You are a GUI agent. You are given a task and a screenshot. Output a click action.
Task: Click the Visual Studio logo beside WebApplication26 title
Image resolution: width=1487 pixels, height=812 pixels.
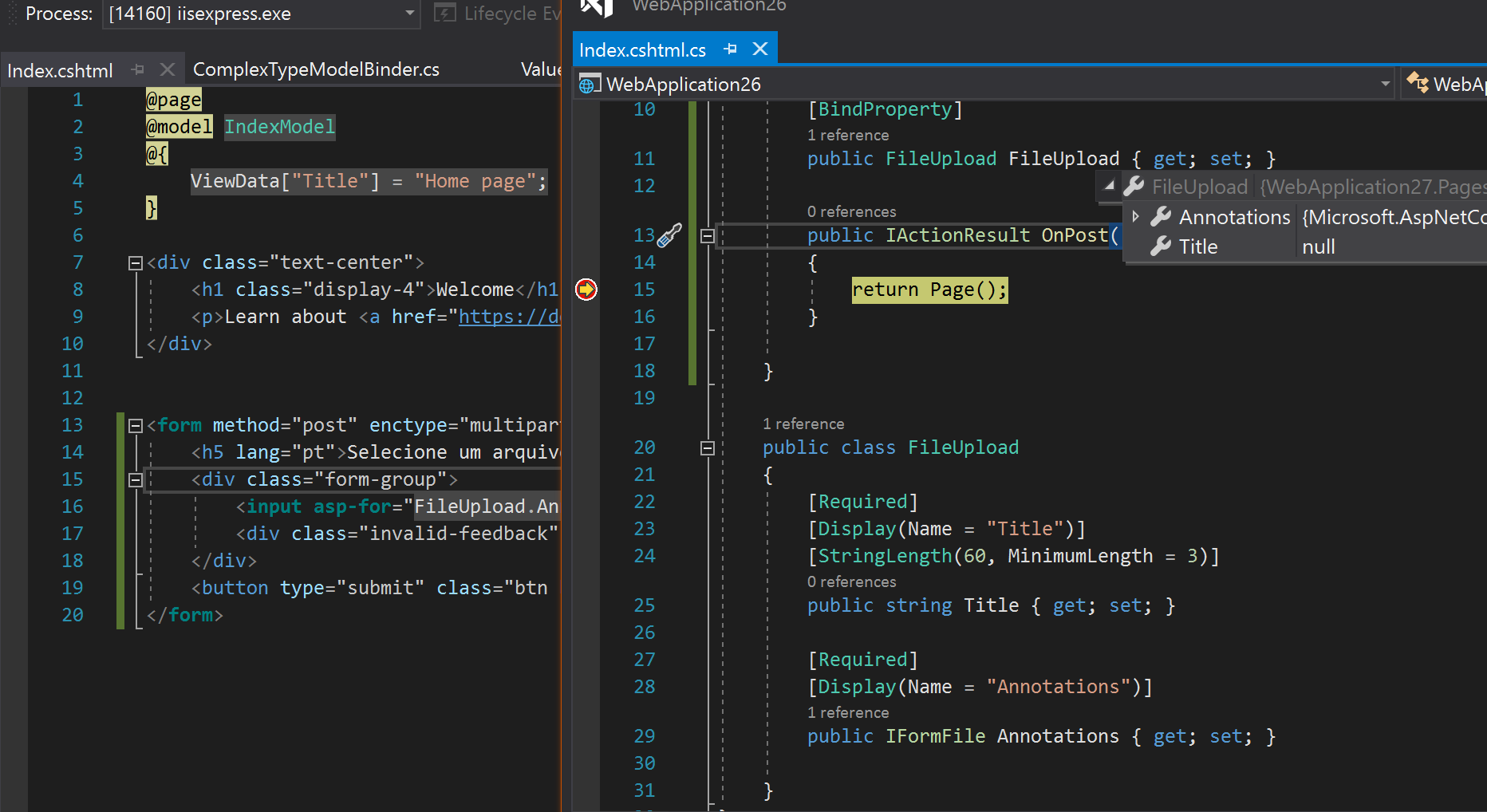point(595,8)
